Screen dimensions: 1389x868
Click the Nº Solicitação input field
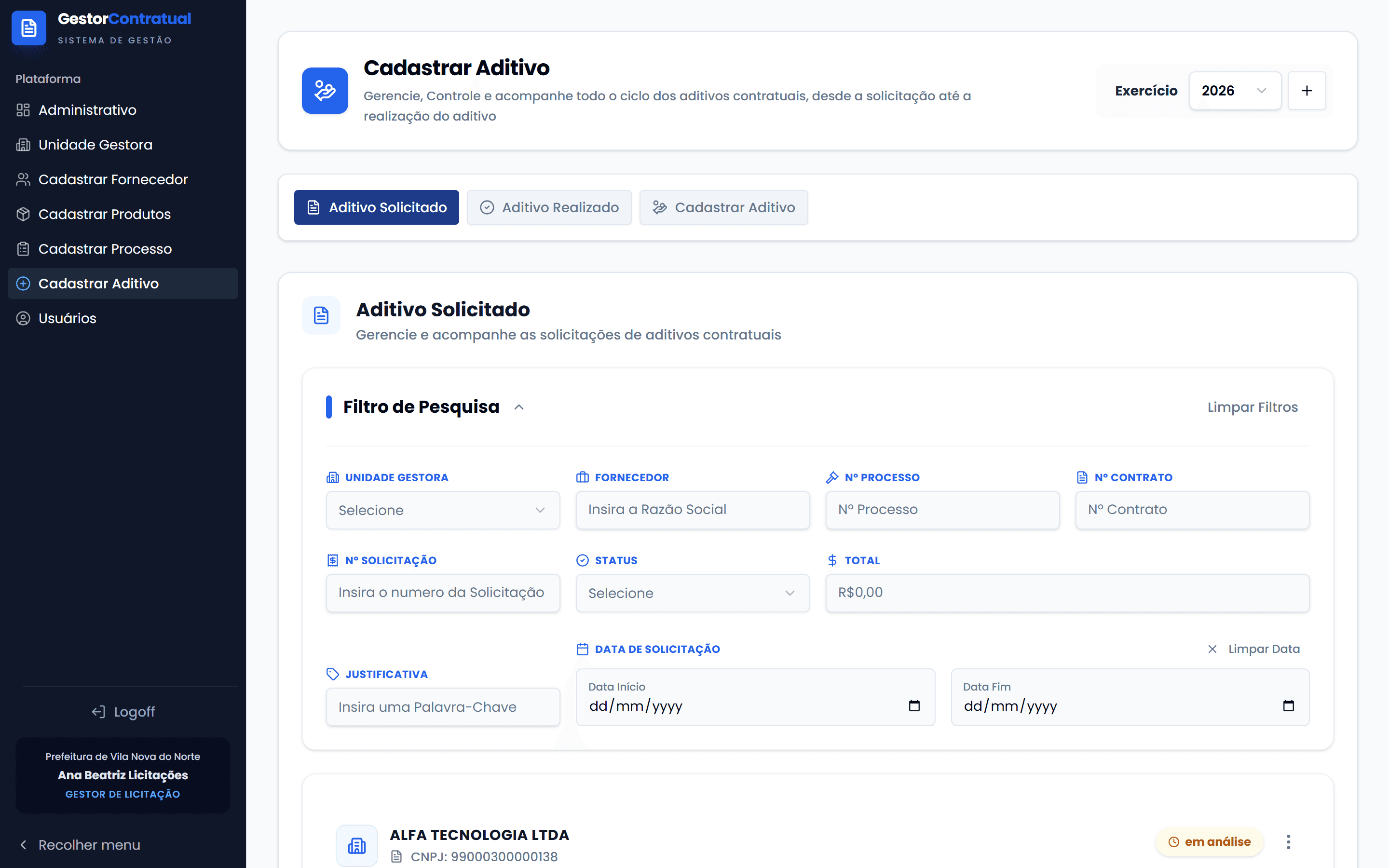click(x=443, y=593)
